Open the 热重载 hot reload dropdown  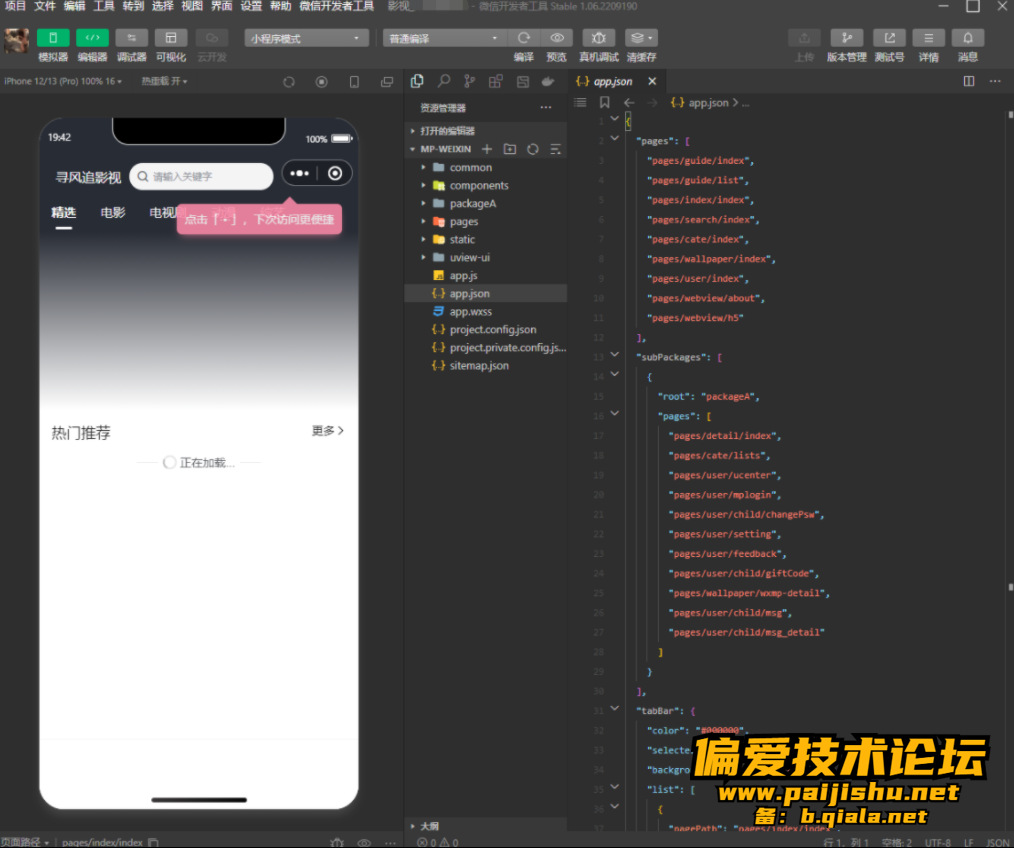pyautogui.click(x=164, y=82)
